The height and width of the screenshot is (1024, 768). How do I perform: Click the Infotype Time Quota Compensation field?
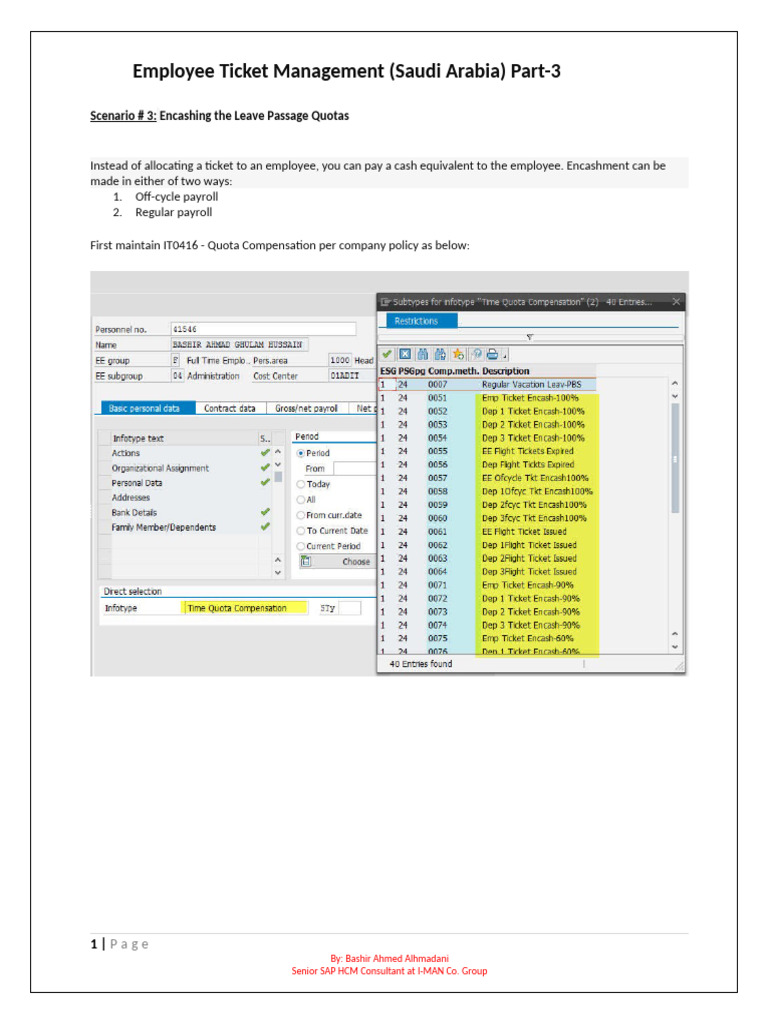coord(244,608)
